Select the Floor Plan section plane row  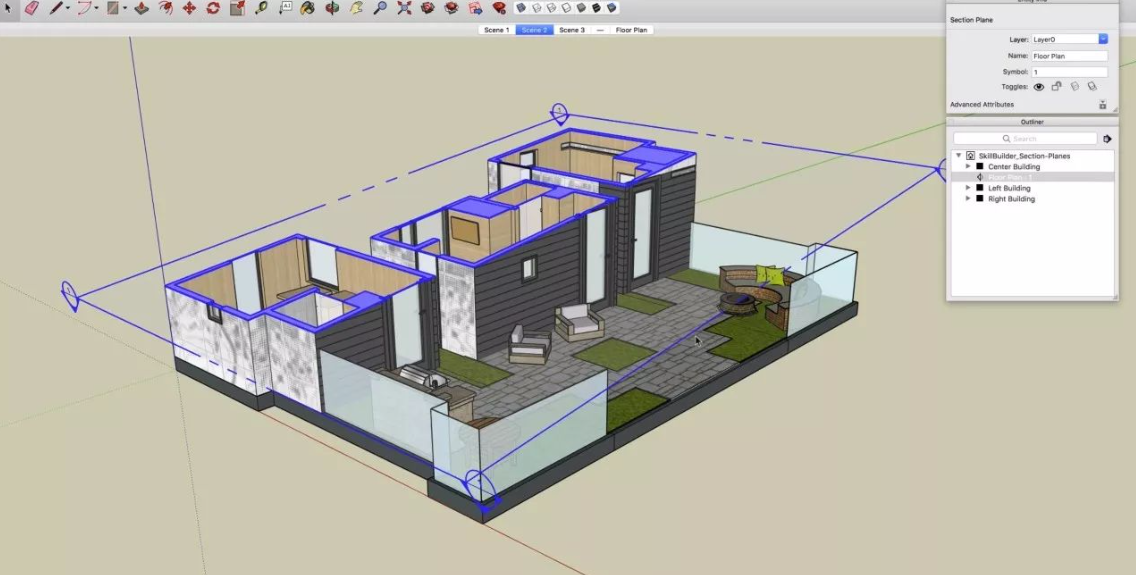pos(1032,177)
